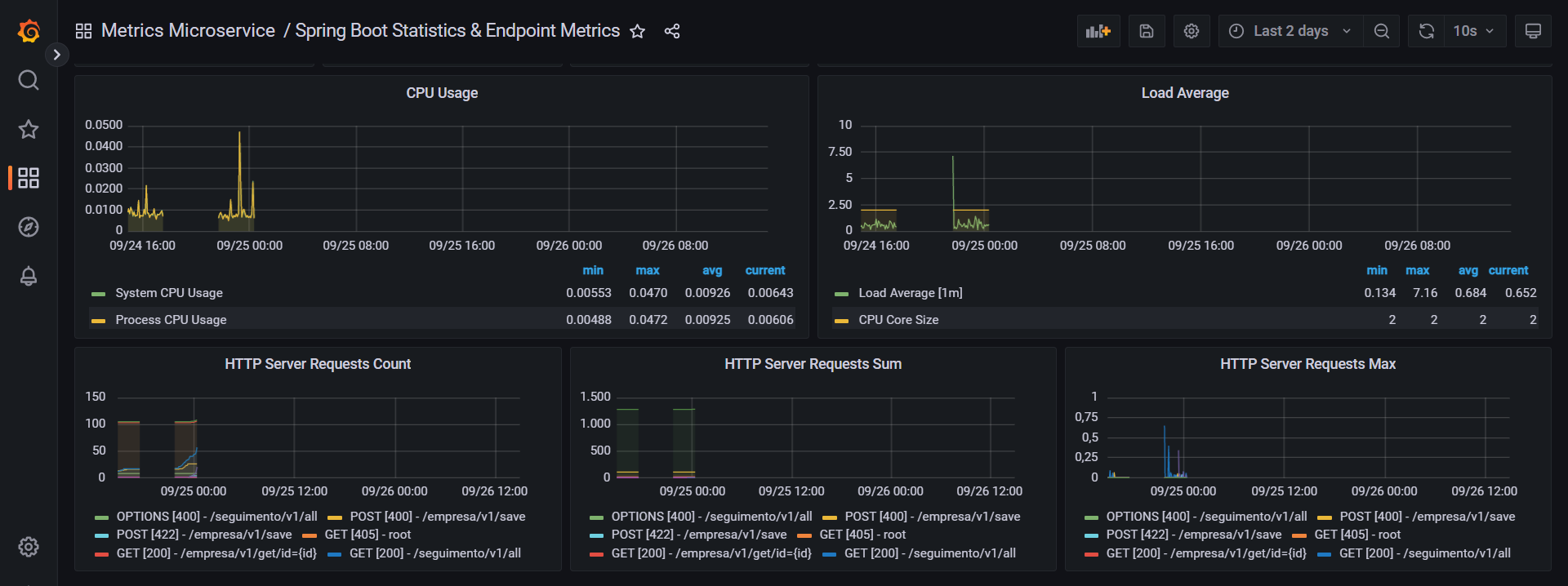Click the Add panel icon
1568x586 pixels.
[x=1098, y=31]
